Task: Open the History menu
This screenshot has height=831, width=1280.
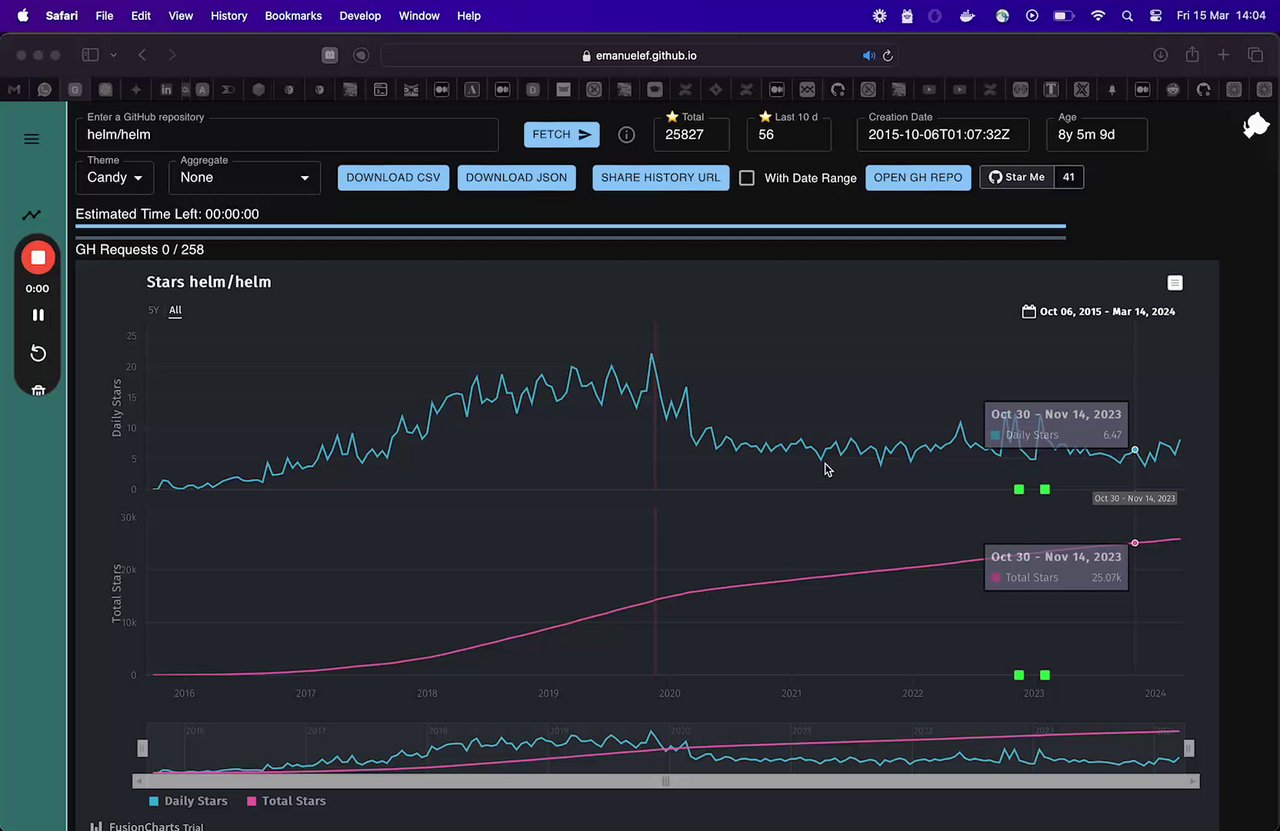Action: tap(229, 16)
